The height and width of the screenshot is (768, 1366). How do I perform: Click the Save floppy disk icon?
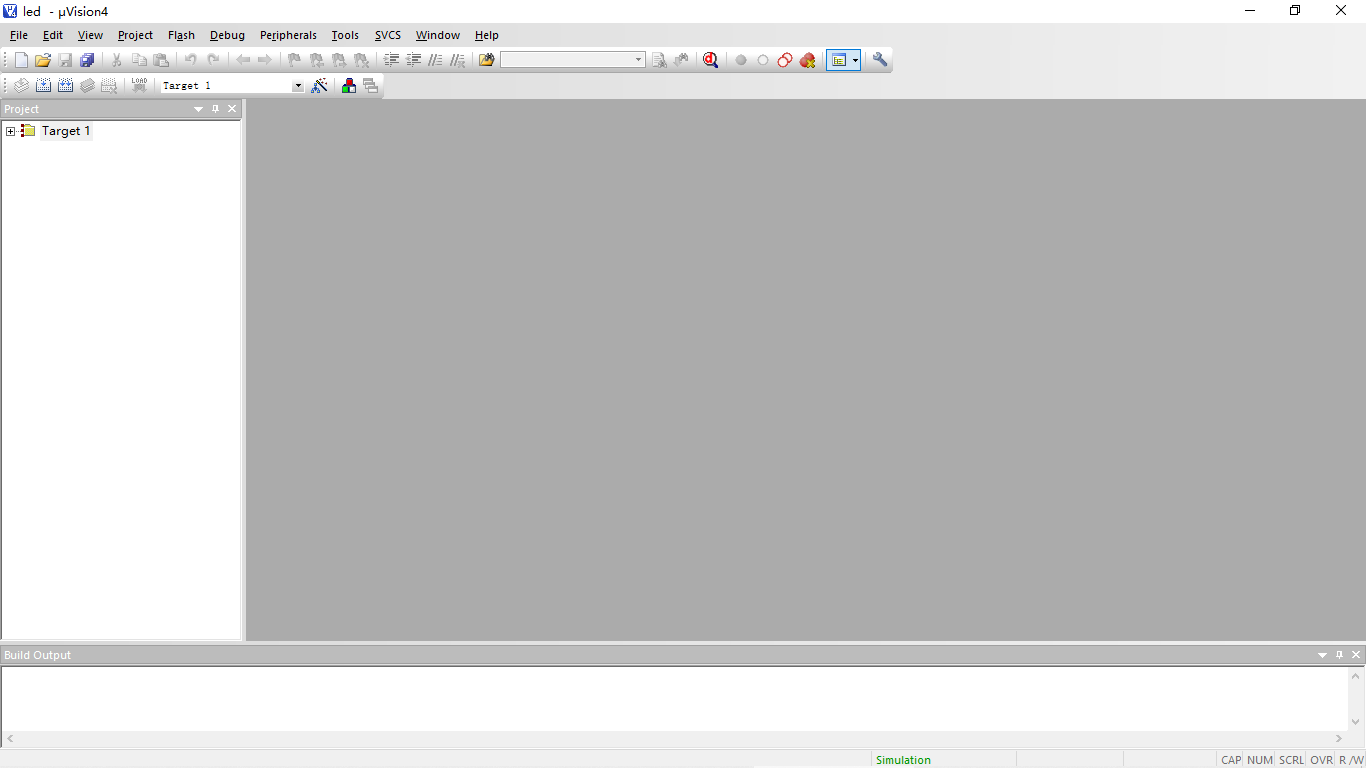65,60
